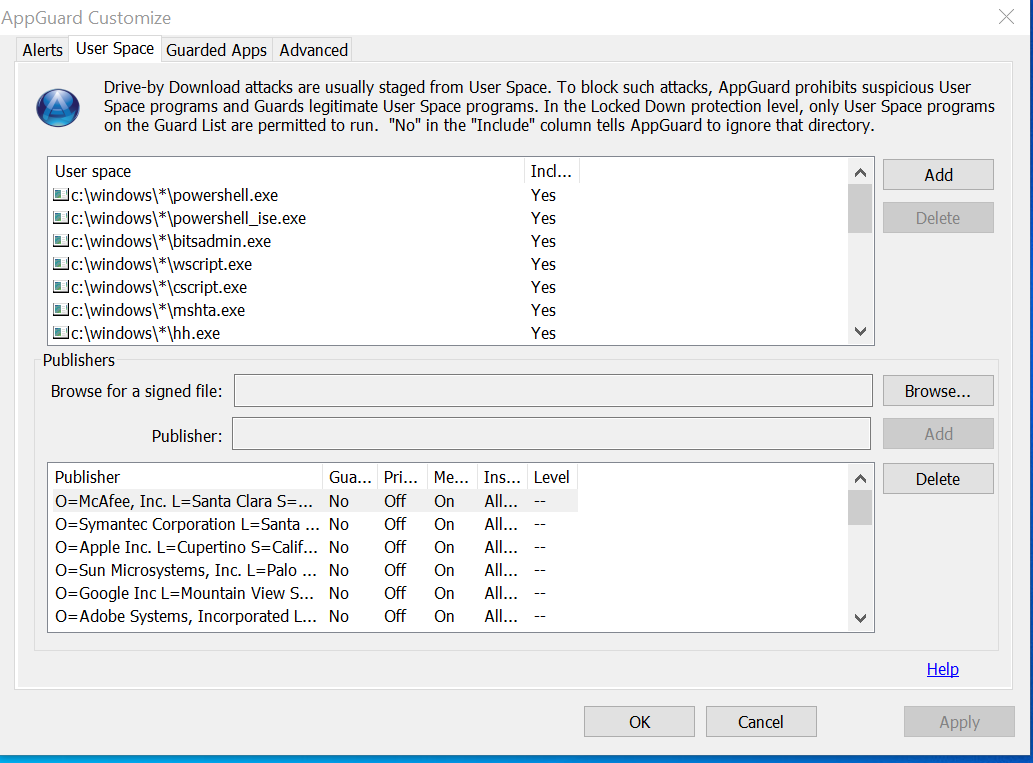Select the O=McAfee, Inc. publisher row

314,501
